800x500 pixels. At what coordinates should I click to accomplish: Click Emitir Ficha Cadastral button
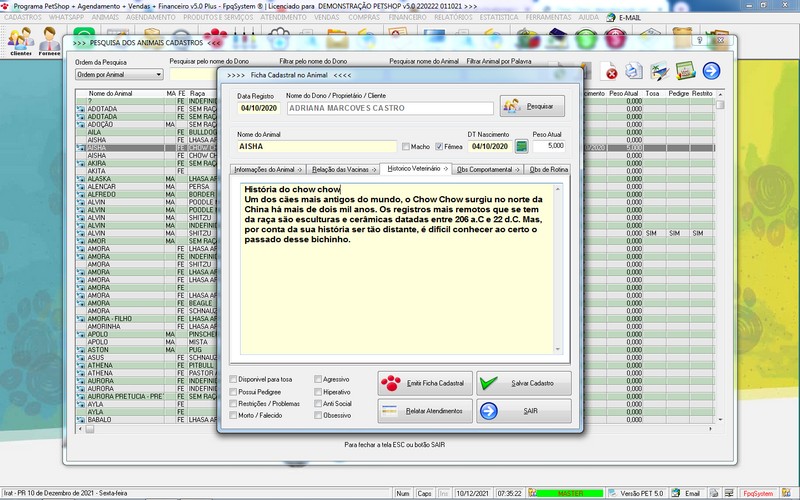[425, 383]
